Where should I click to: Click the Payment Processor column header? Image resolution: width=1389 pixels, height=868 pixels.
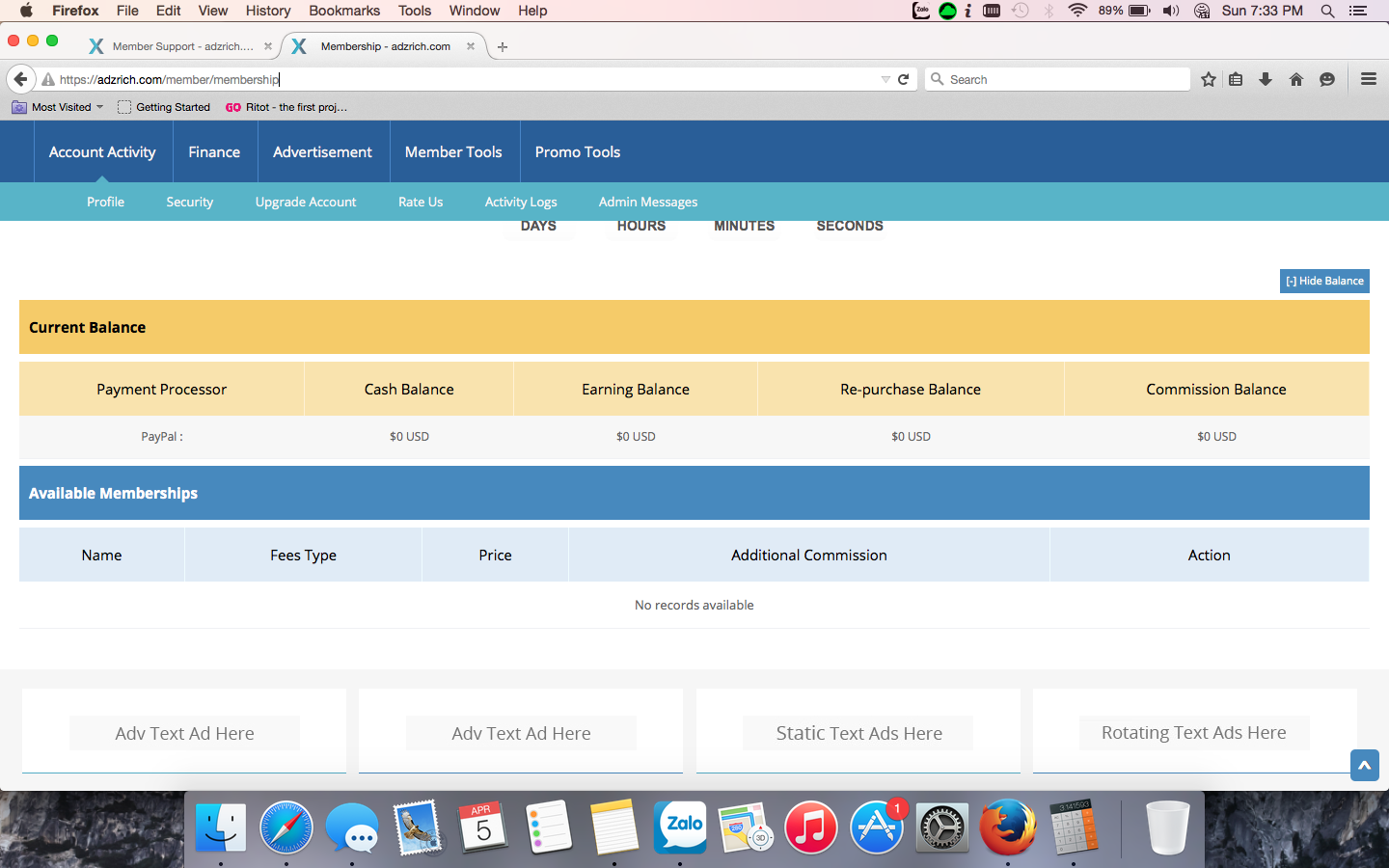coord(161,389)
